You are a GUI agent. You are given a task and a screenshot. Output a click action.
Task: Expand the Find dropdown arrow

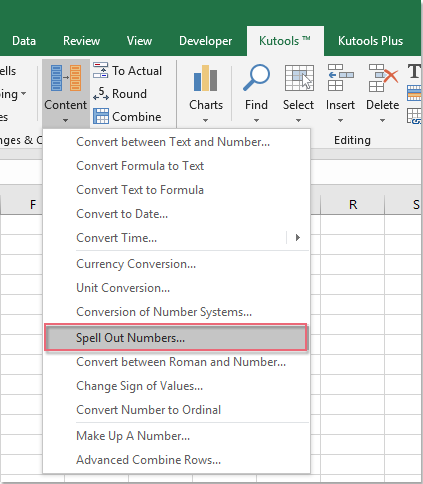256,120
